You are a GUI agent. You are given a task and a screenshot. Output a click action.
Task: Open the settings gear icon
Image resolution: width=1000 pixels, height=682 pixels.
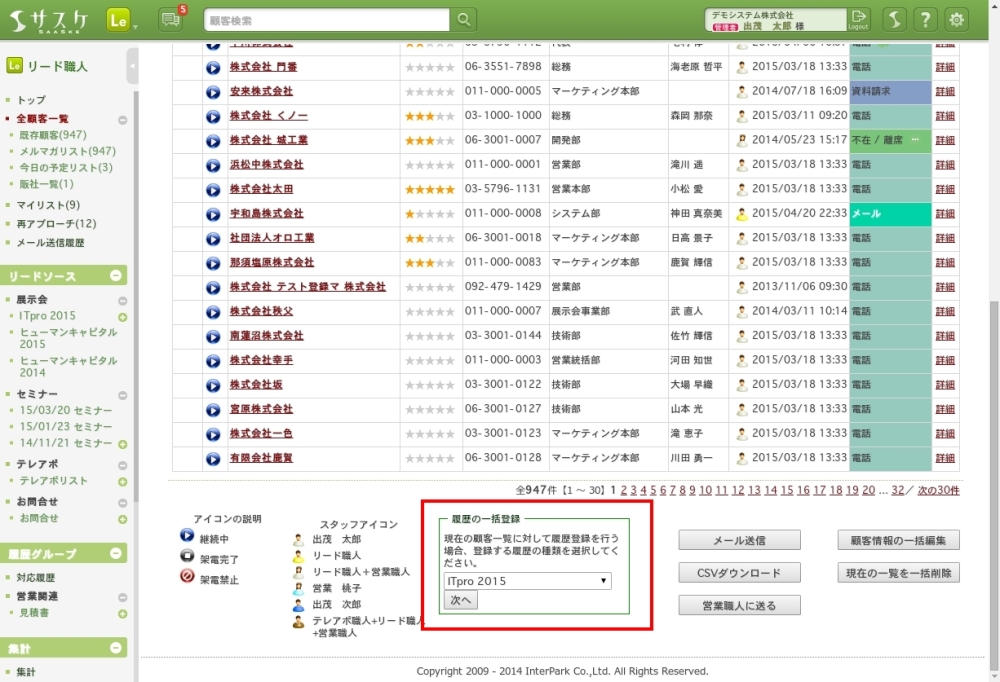click(x=957, y=20)
